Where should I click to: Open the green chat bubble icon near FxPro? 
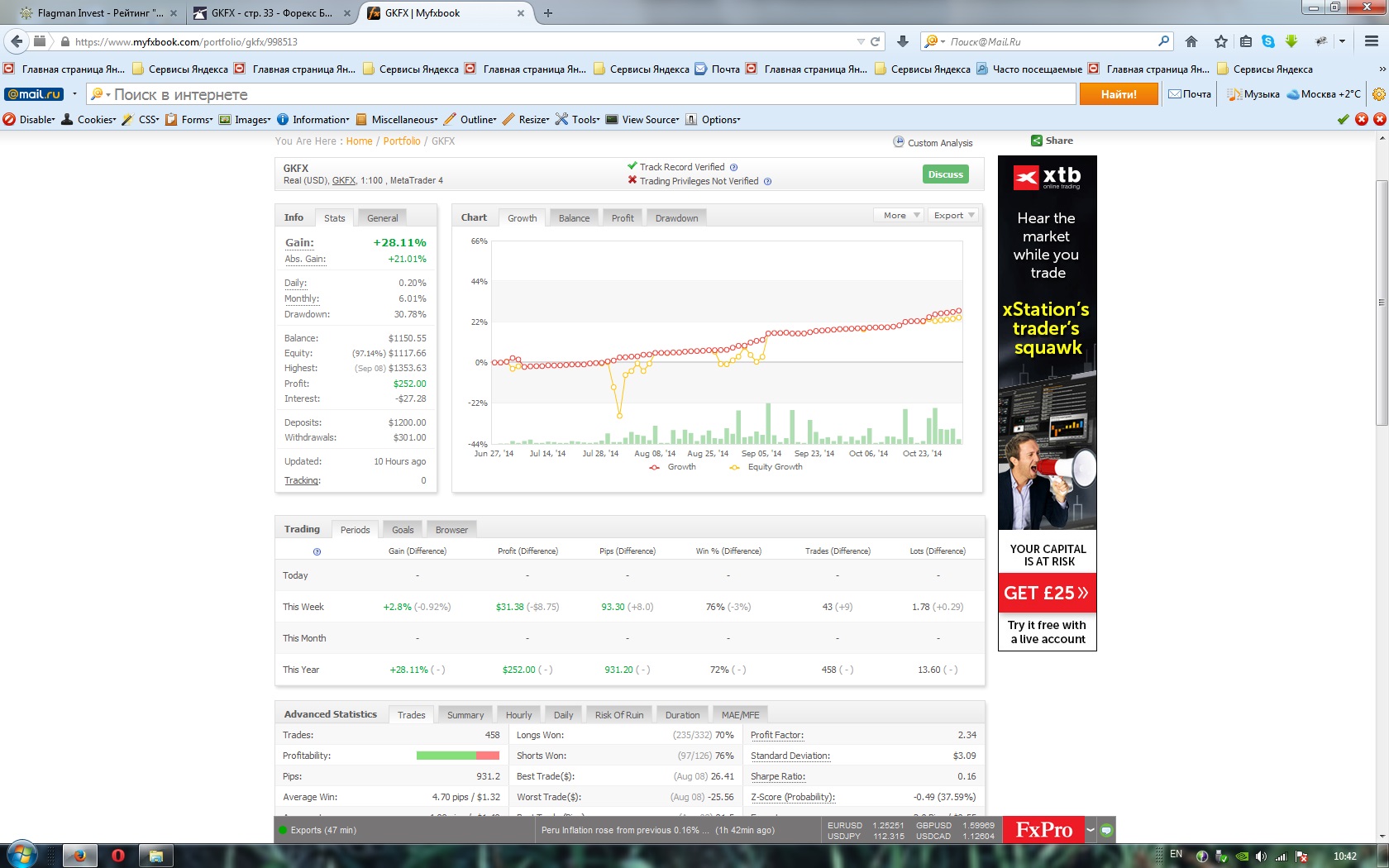tap(1106, 830)
